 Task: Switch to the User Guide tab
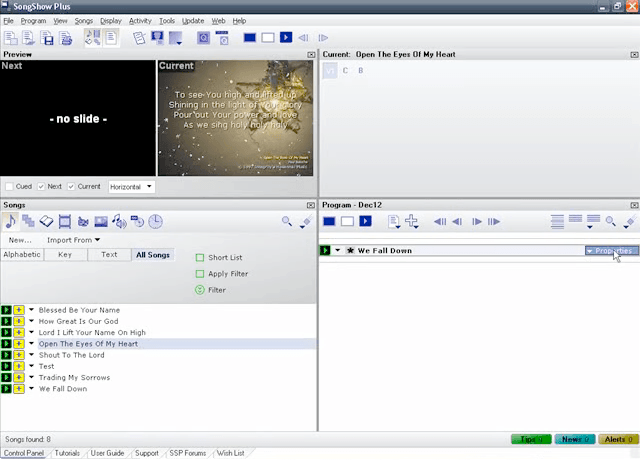point(107,453)
